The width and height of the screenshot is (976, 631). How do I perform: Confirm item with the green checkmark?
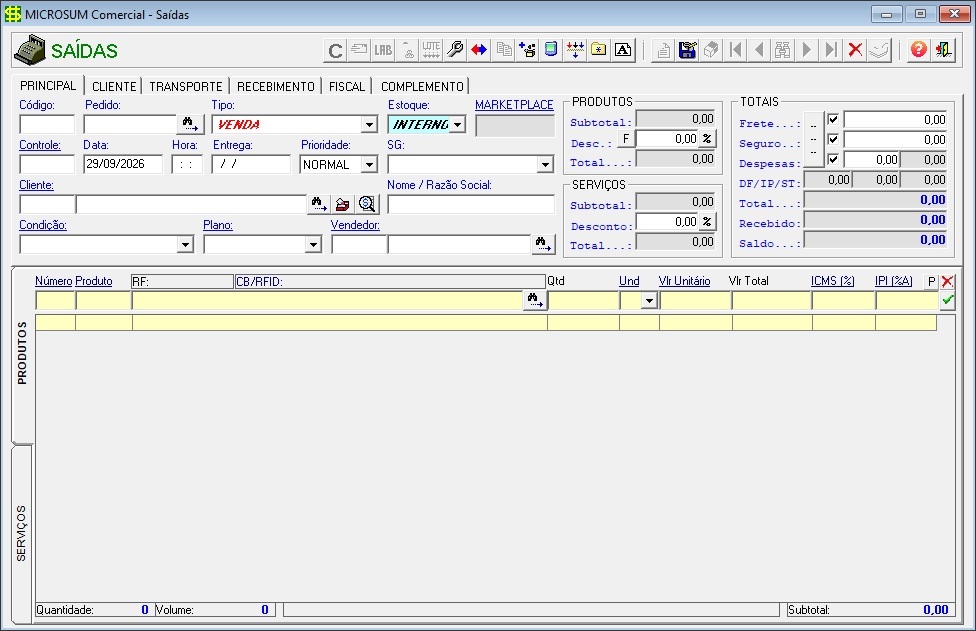click(x=947, y=300)
